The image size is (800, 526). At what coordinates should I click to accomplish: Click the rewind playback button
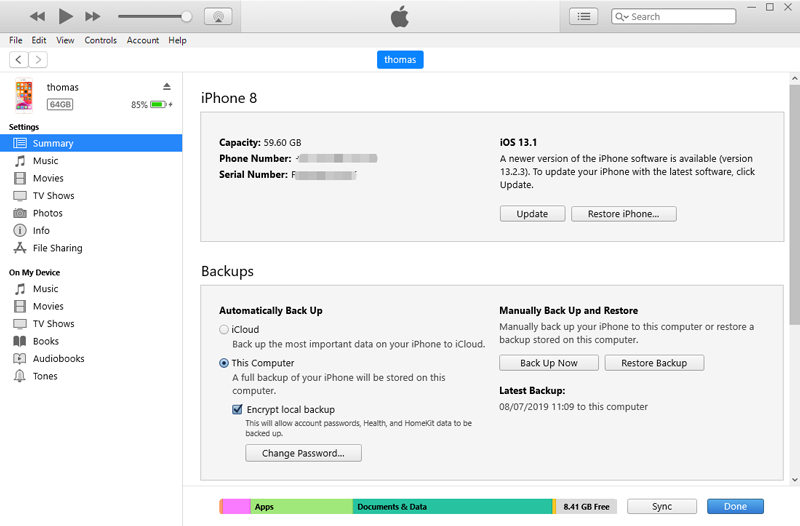[x=37, y=16]
